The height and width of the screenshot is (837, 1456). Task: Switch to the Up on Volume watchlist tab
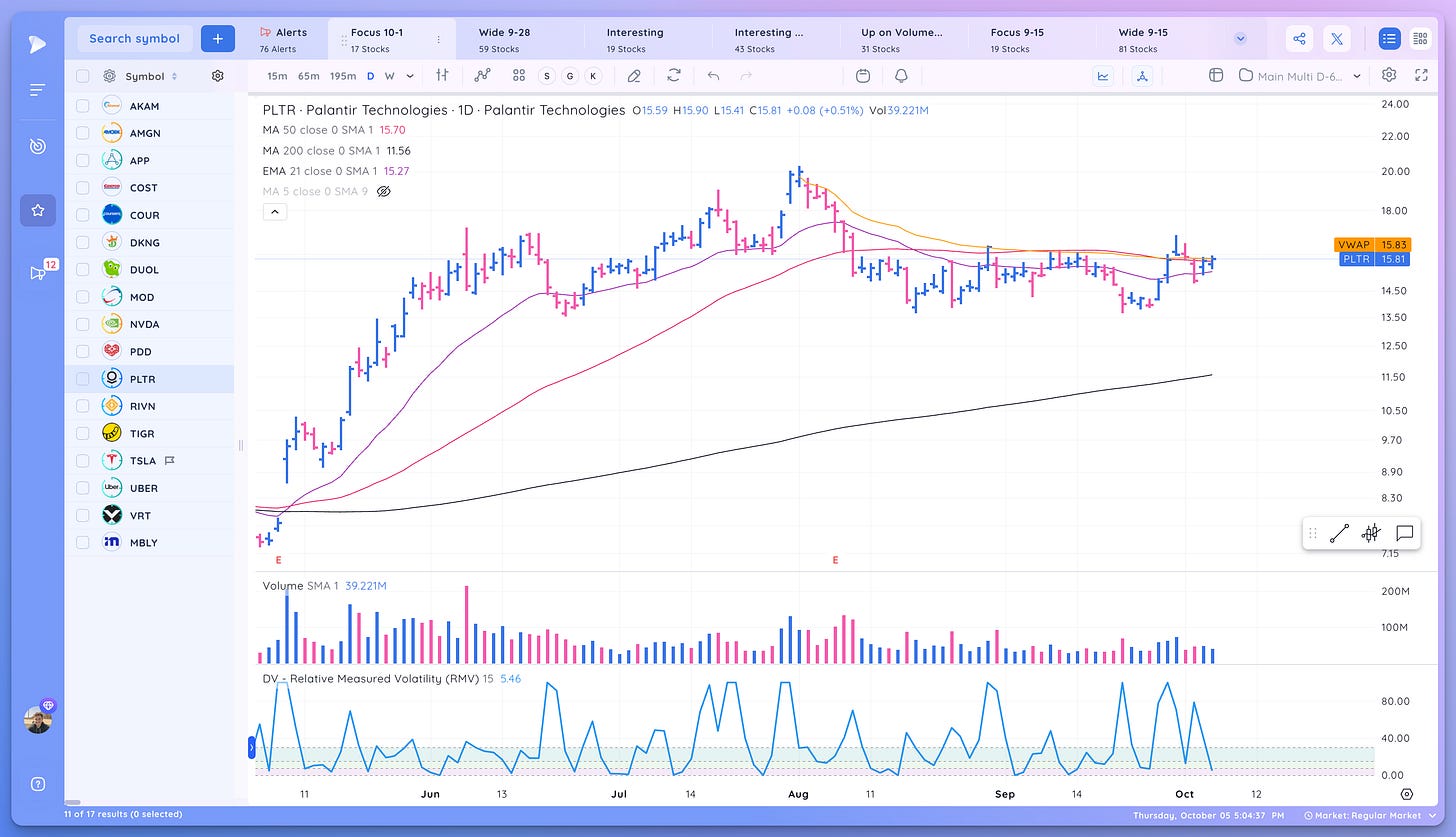click(902, 39)
